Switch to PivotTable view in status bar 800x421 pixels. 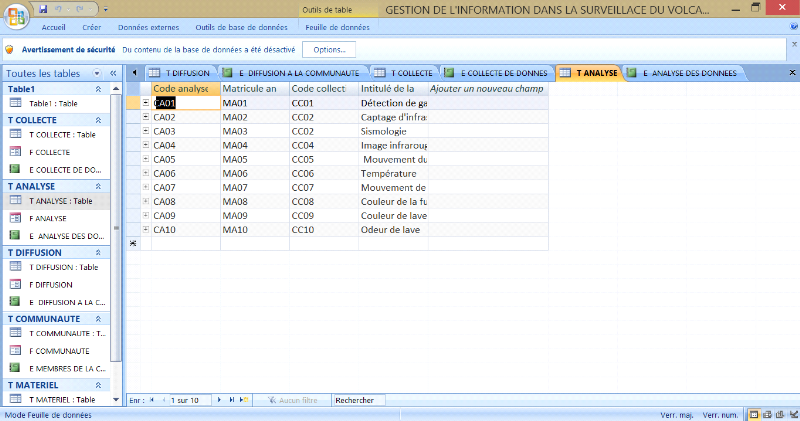(x=767, y=414)
